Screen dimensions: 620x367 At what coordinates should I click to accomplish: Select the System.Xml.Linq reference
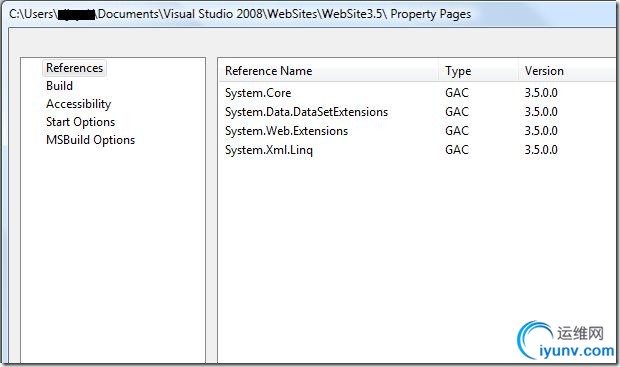point(269,150)
